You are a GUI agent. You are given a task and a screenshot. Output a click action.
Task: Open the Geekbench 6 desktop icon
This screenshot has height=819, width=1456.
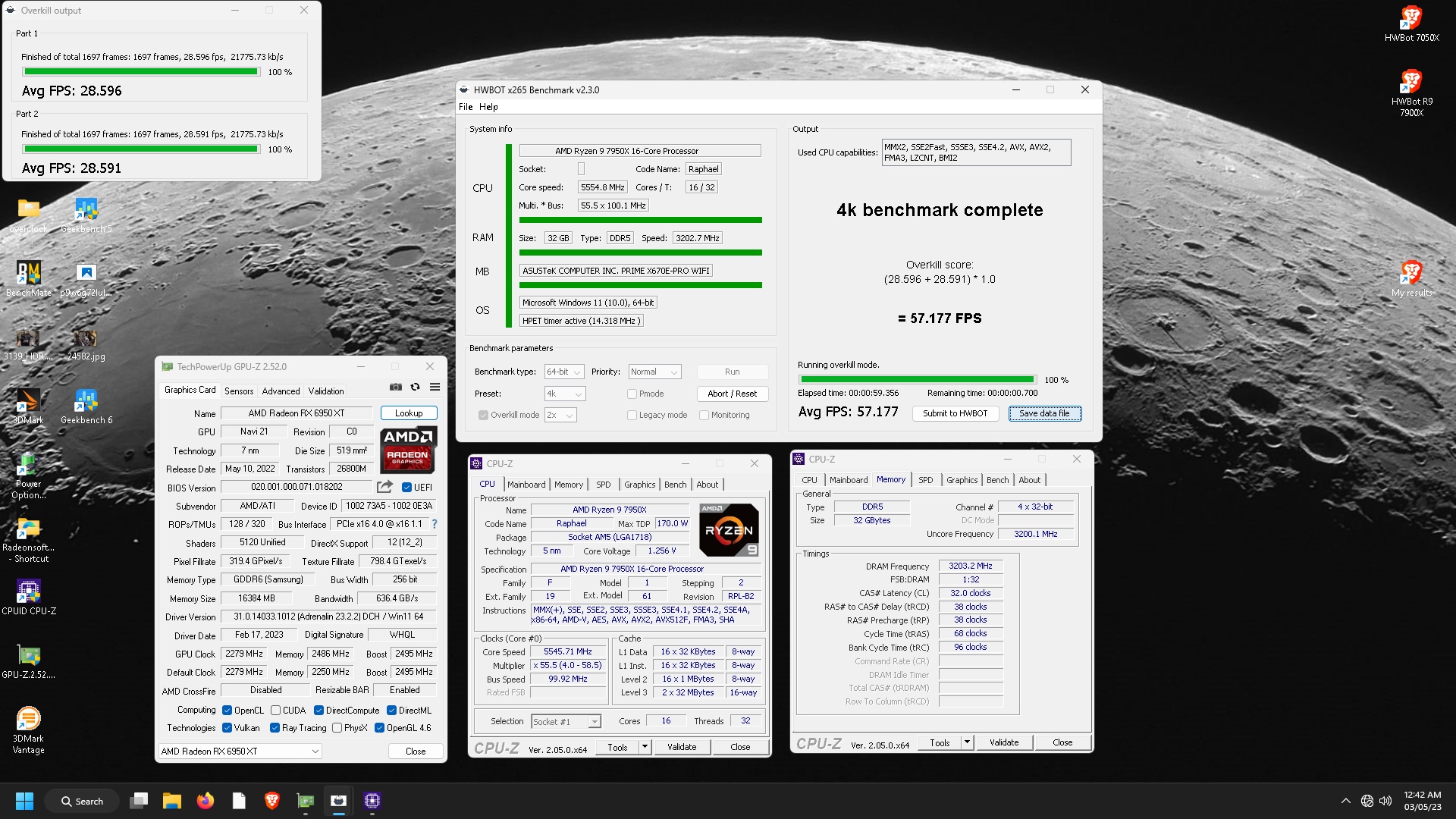[86, 406]
